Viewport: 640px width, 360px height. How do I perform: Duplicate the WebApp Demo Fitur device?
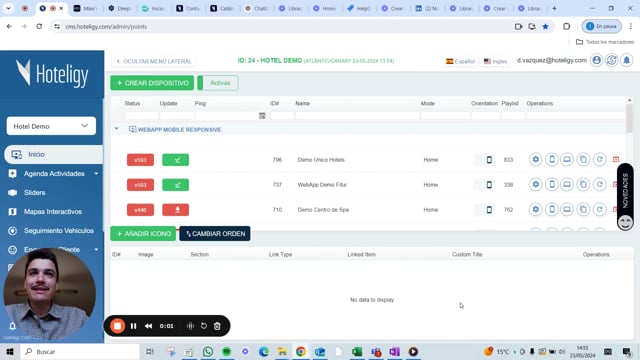coord(583,184)
